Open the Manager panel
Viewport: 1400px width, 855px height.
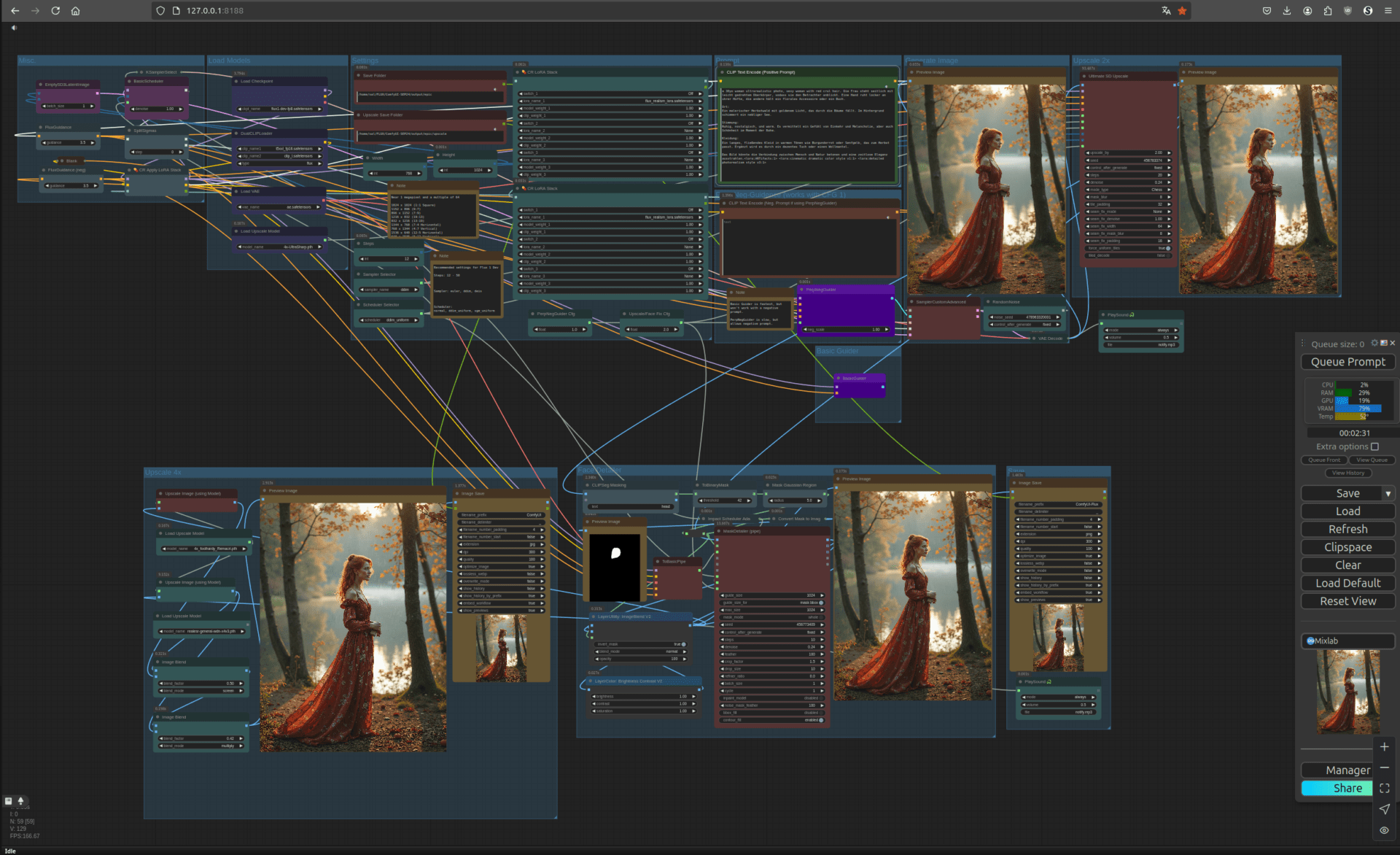tap(1337, 770)
